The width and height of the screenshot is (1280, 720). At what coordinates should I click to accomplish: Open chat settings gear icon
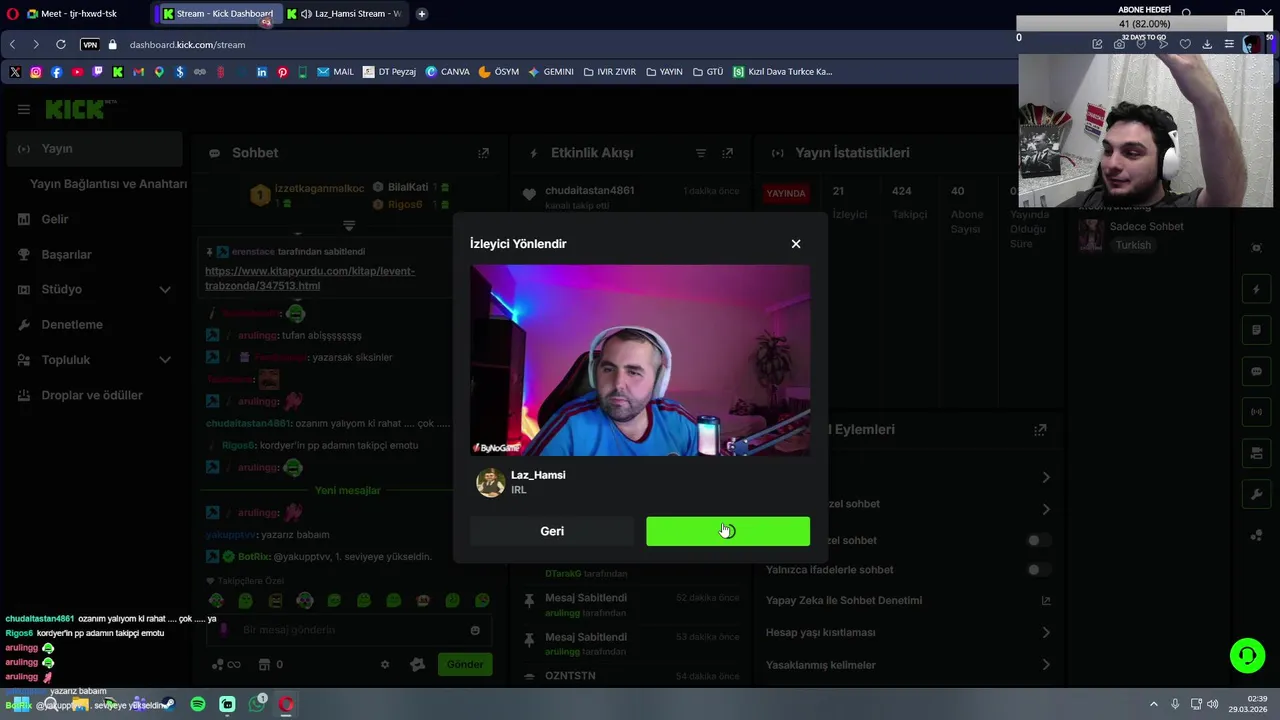point(385,664)
